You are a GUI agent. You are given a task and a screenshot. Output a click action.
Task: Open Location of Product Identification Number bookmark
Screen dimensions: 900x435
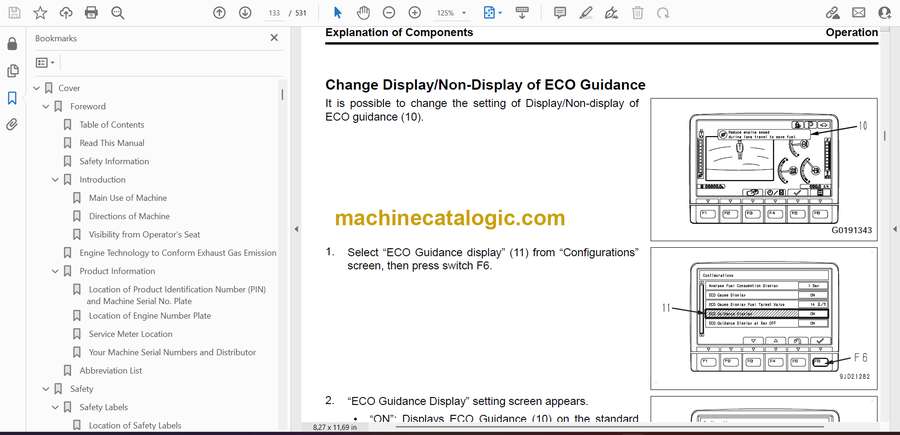(176, 295)
